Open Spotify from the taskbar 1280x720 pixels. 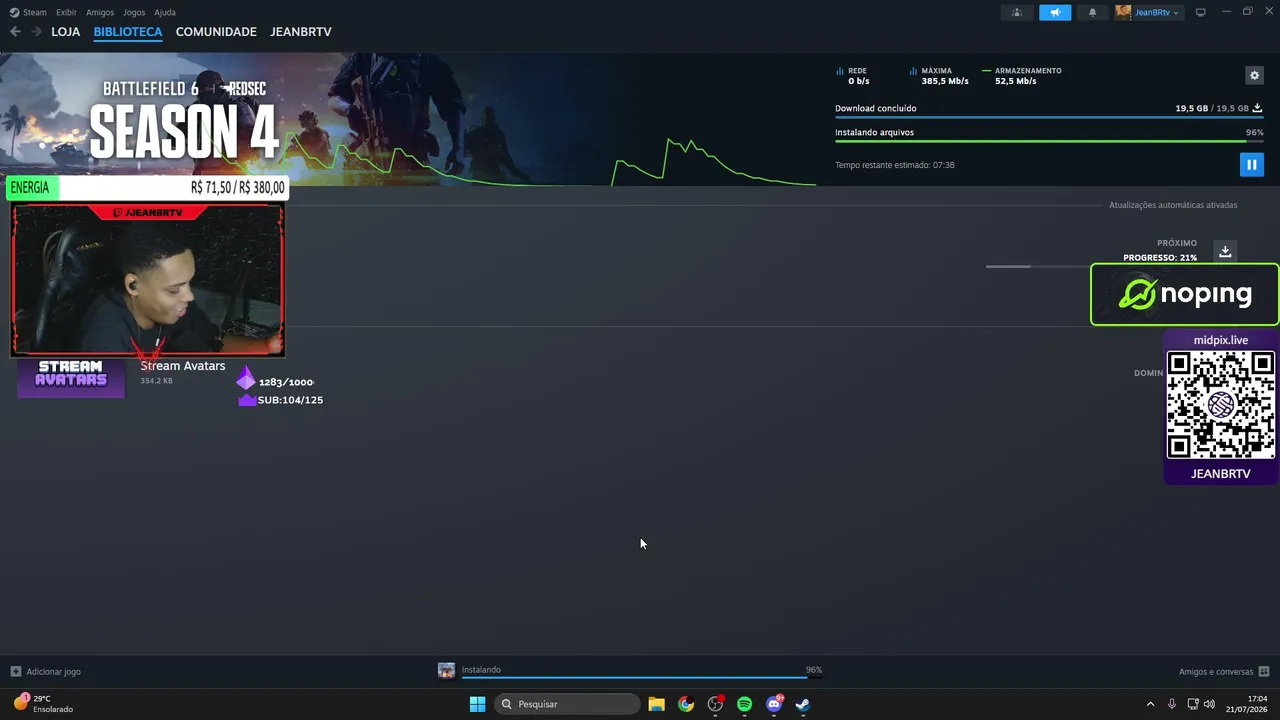(744, 704)
